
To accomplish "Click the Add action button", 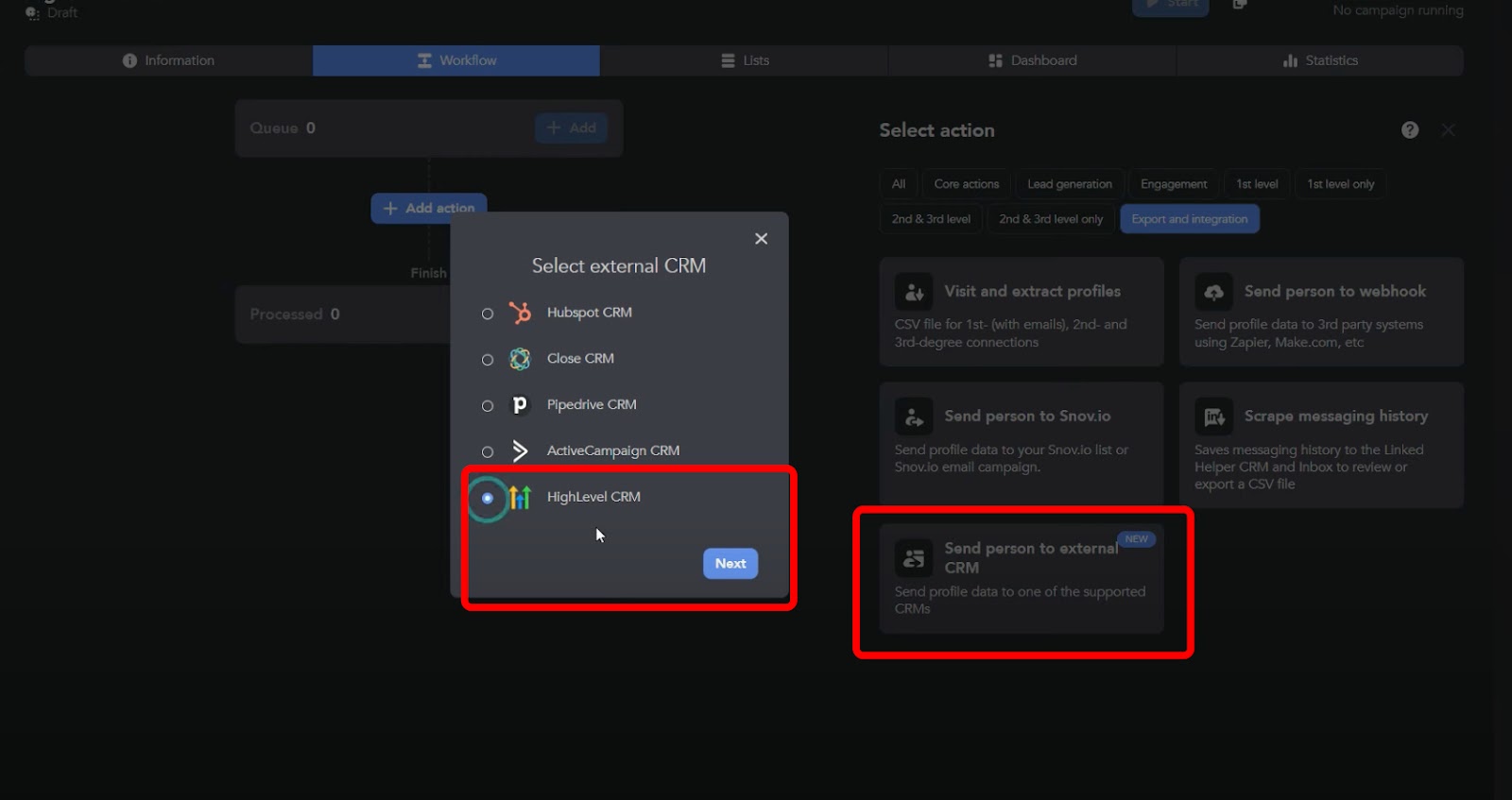I will [x=429, y=208].
